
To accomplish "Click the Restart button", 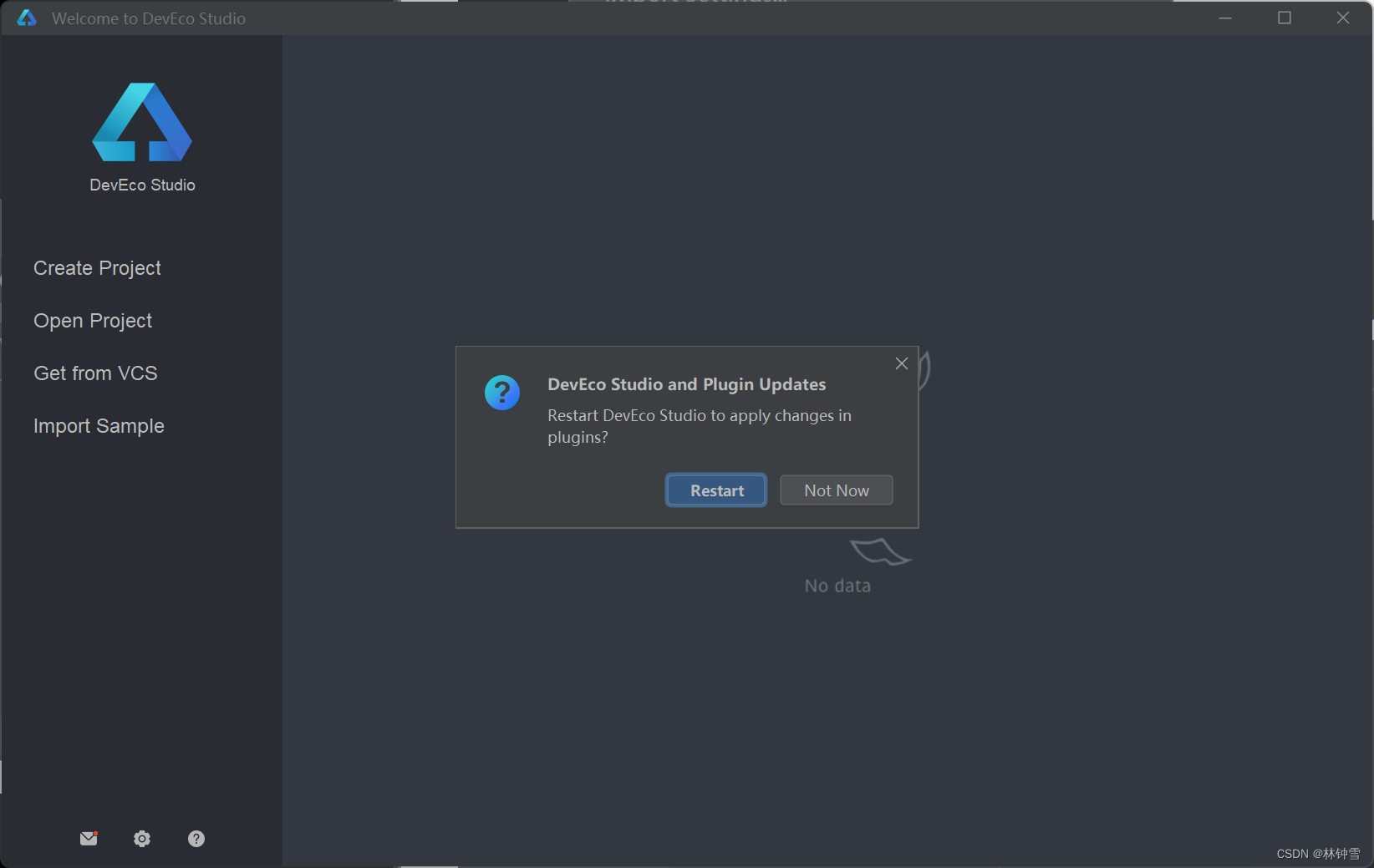I will click(x=716, y=490).
